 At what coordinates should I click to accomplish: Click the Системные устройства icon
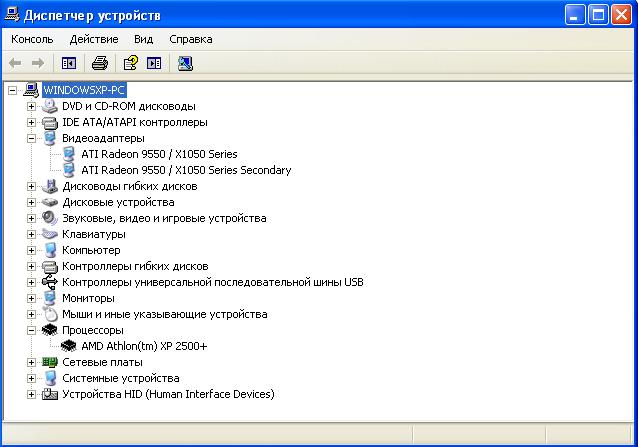tap(50, 378)
